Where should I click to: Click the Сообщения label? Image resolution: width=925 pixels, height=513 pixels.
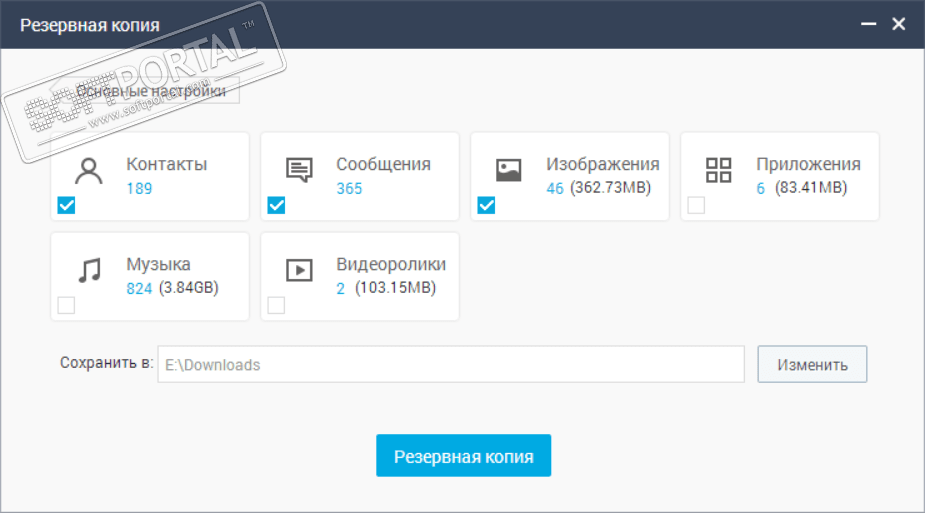click(x=383, y=164)
